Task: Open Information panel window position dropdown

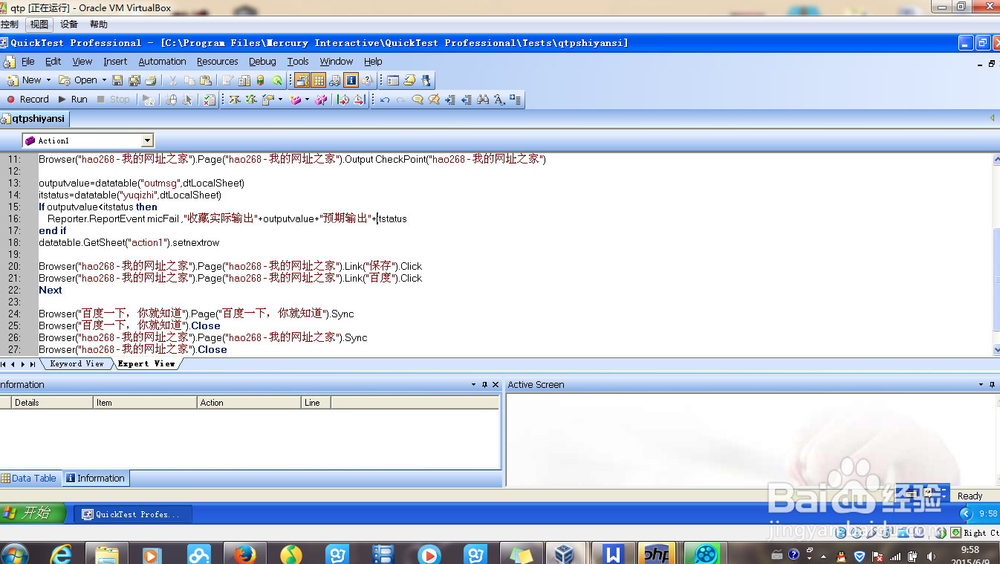Action: coord(473,385)
